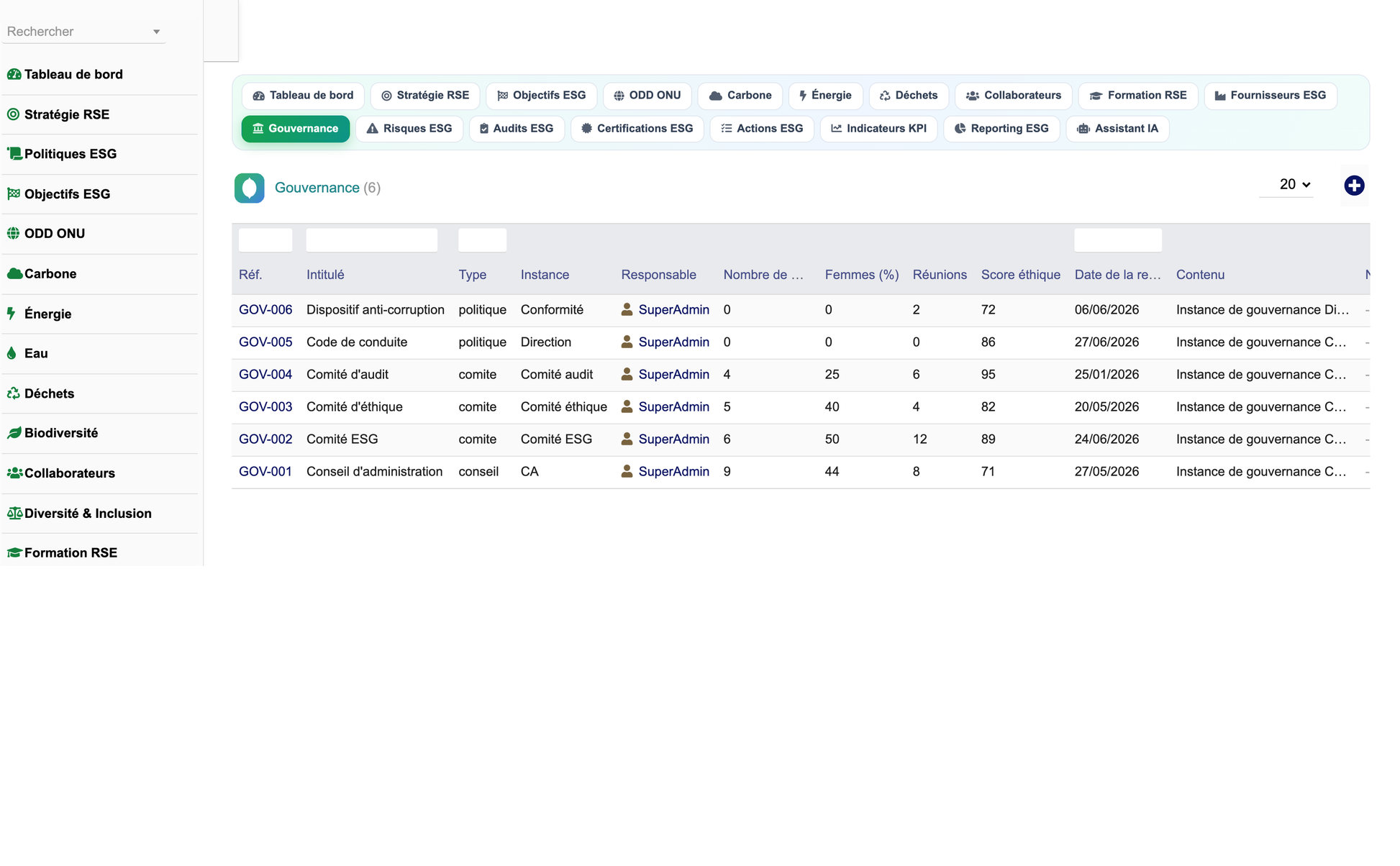Click the Eau sidebar droplet icon
The width and height of the screenshot is (1400, 866).
[12, 353]
